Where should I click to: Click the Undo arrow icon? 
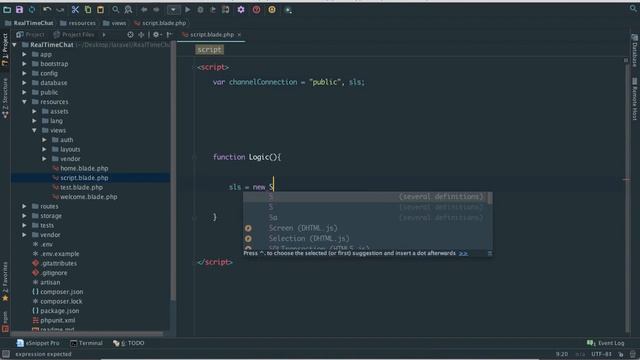pyautogui.click(x=47, y=9)
